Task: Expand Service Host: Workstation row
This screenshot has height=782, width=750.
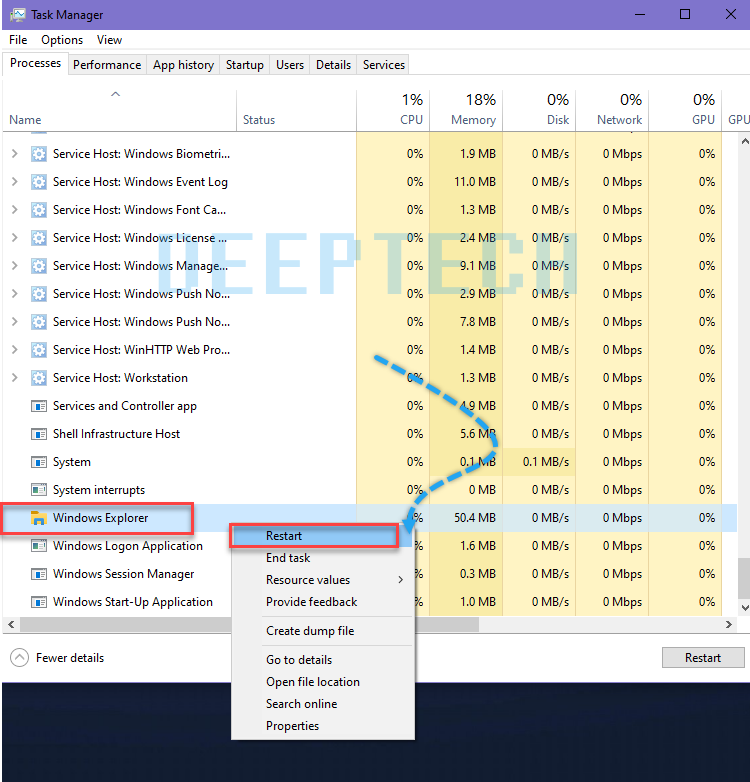Action: pyautogui.click(x=14, y=378)
